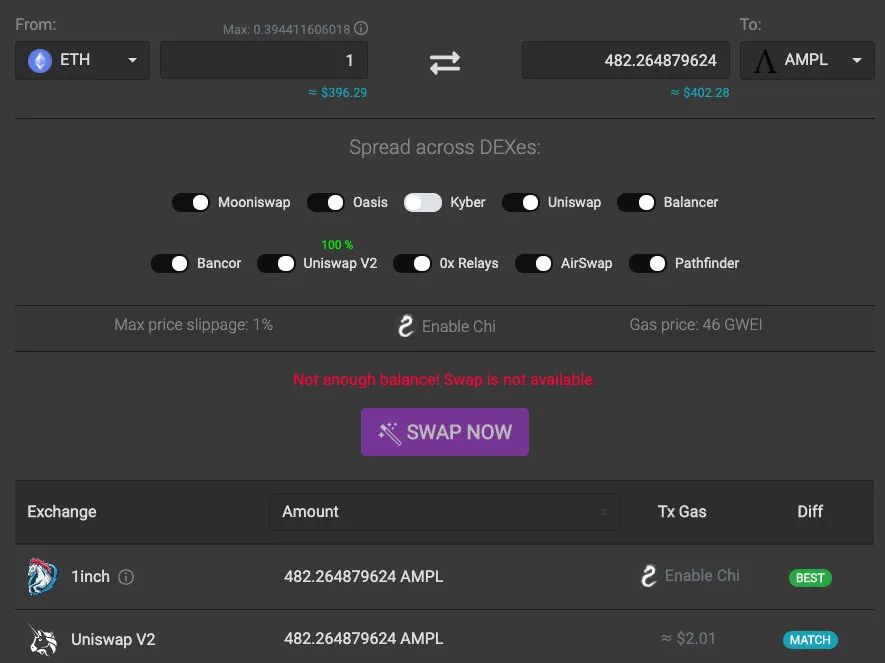Click Enable Chi in 1inch row
885x663 pixels.
coord(702,576)
